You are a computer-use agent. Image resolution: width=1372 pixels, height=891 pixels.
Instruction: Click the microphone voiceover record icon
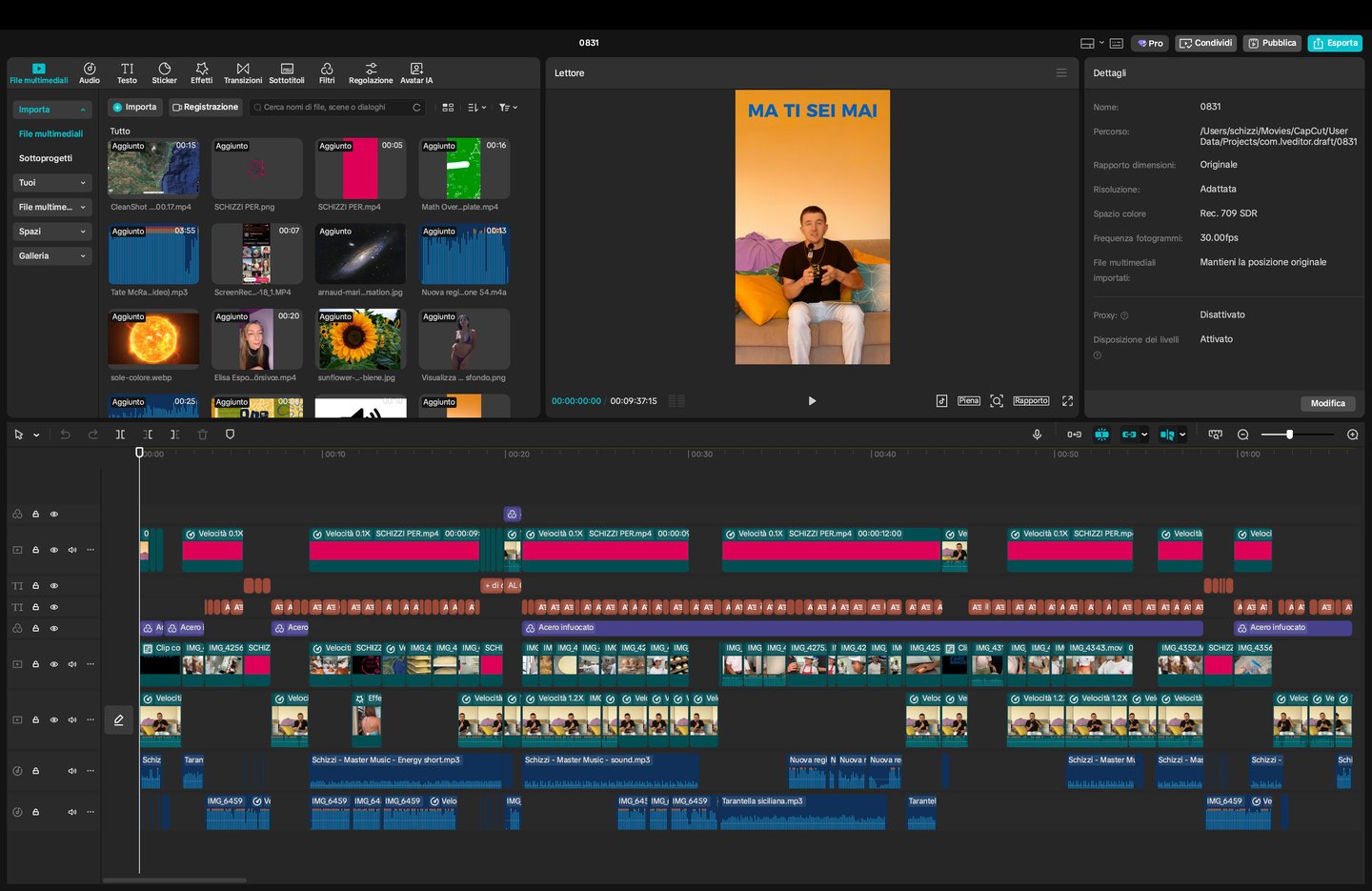1037,435
